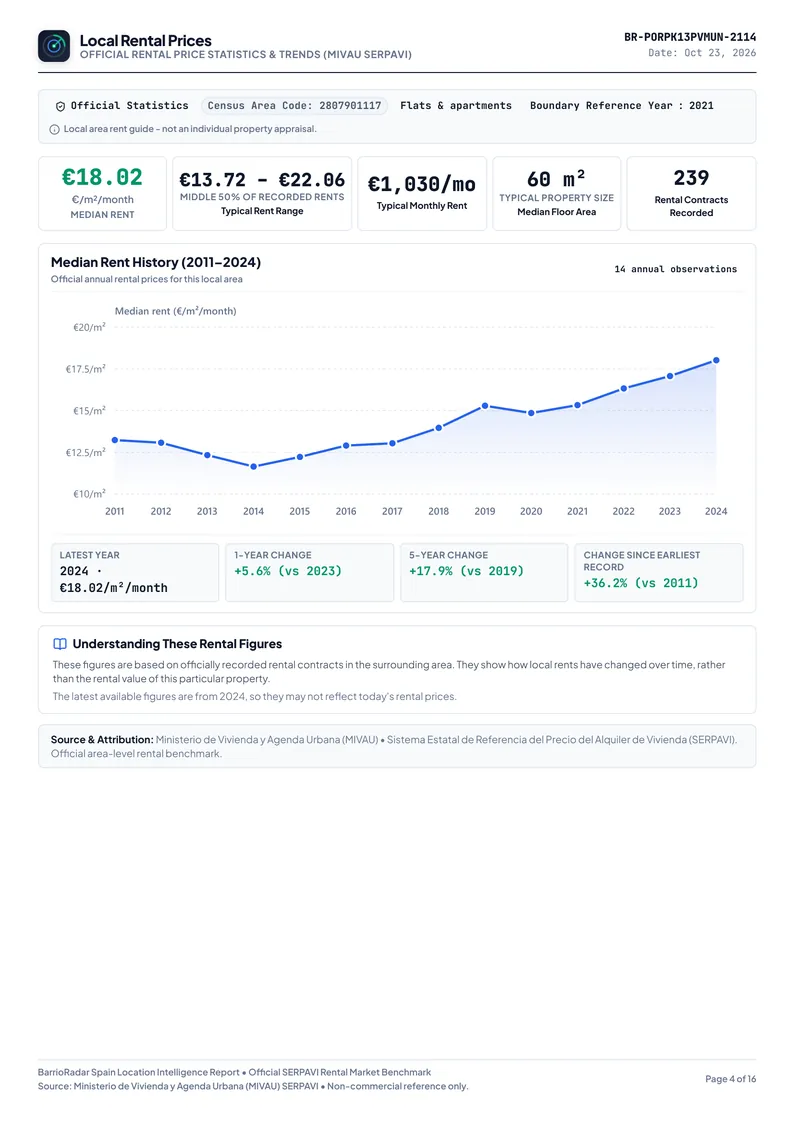Click the 2013 data point on the chart
The height and width of the screenshot is (1123, 794).
207,455
